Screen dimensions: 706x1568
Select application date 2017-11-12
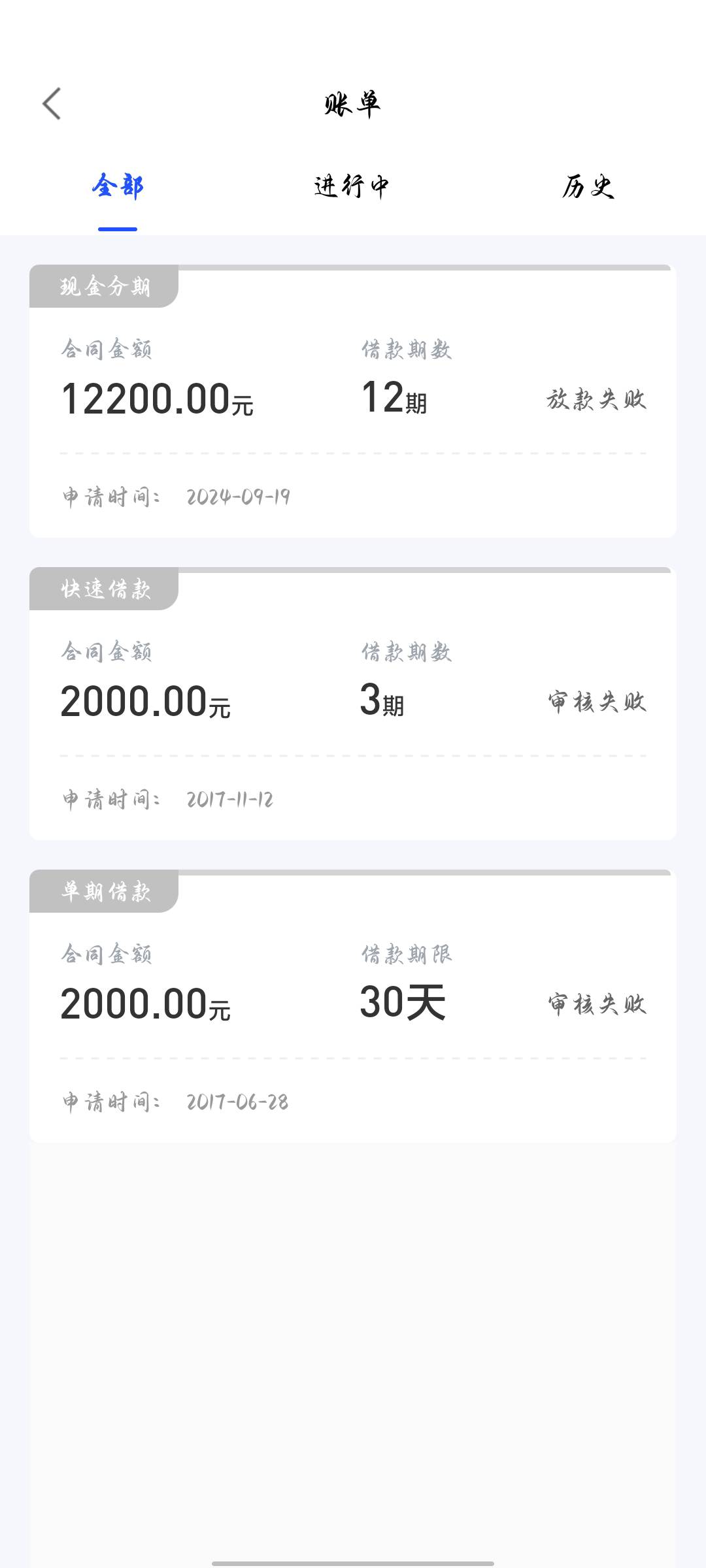[230, 800]
